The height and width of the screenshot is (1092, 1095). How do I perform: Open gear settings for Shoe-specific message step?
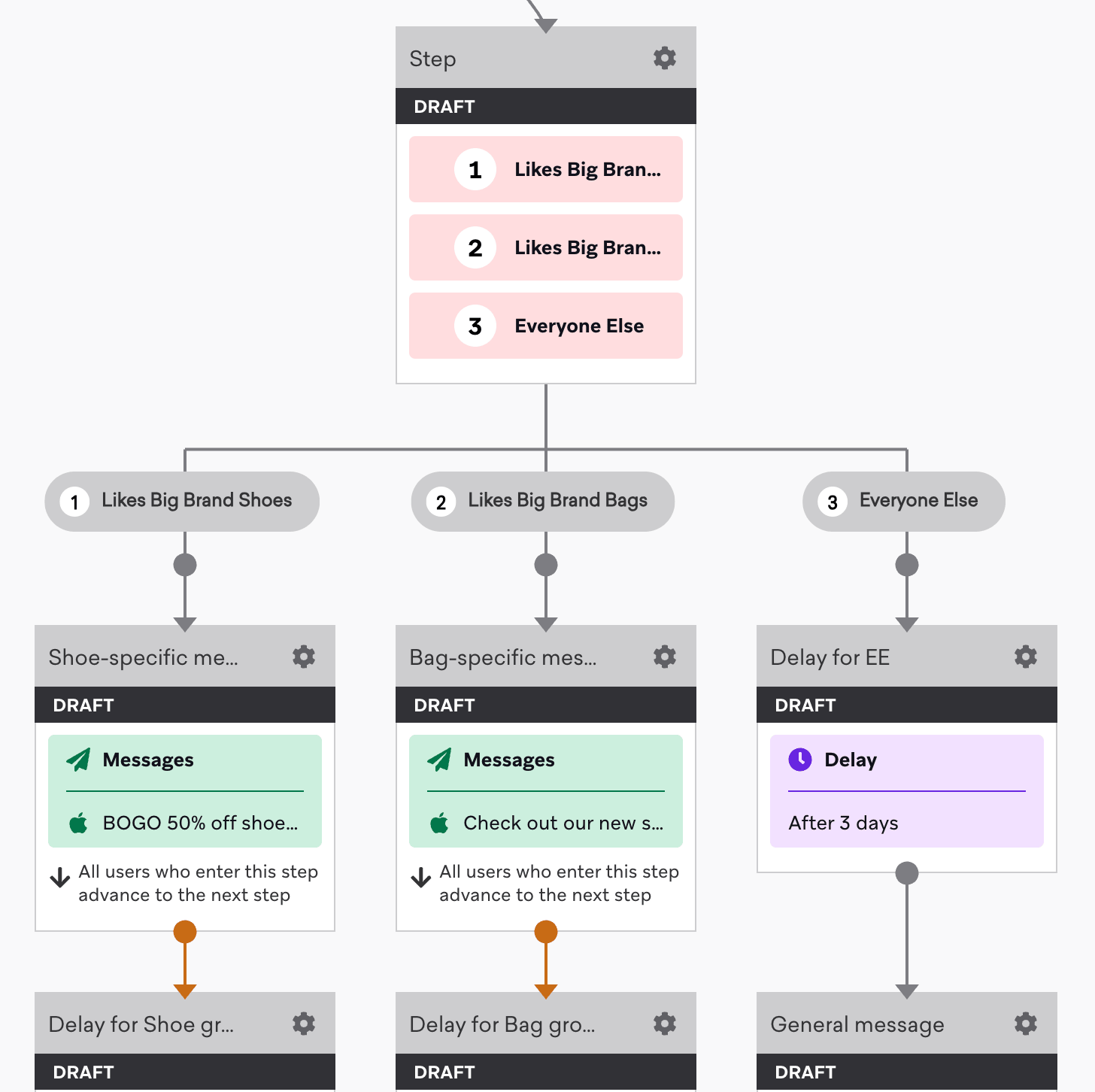303,657
